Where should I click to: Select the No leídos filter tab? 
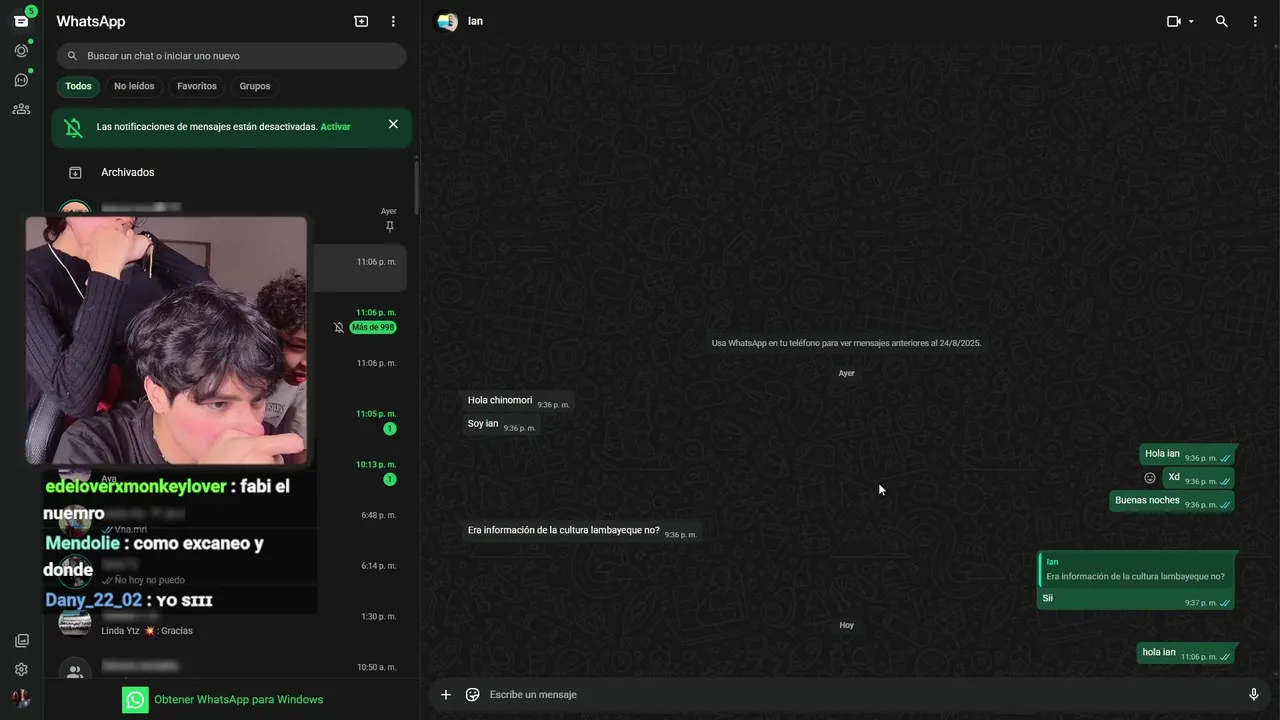point(134,86)
